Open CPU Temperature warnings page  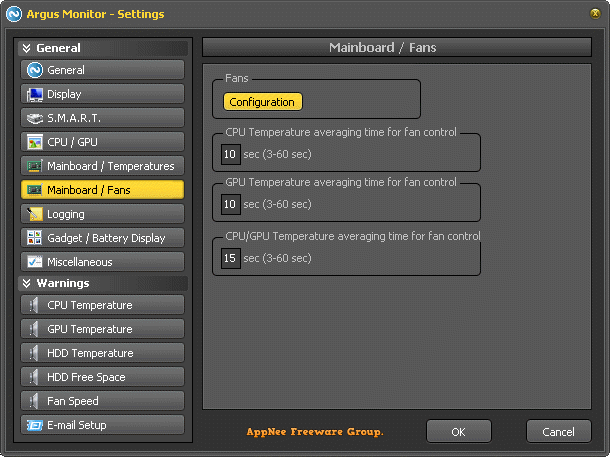[x=102, y=305]
